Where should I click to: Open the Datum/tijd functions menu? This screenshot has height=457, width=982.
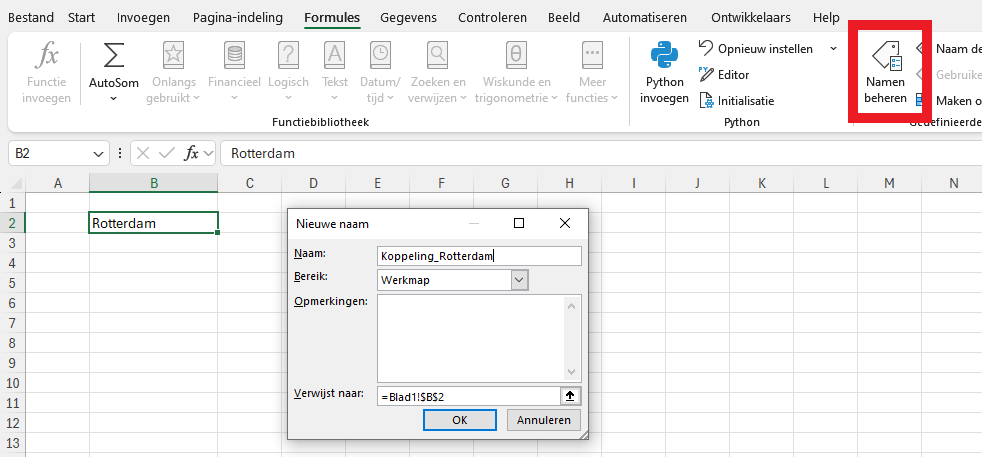pos(380,74)
